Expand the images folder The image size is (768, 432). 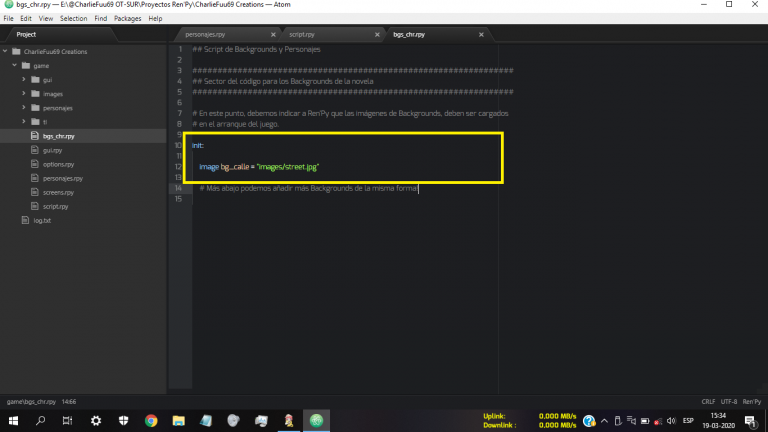[x=23, y=93]
